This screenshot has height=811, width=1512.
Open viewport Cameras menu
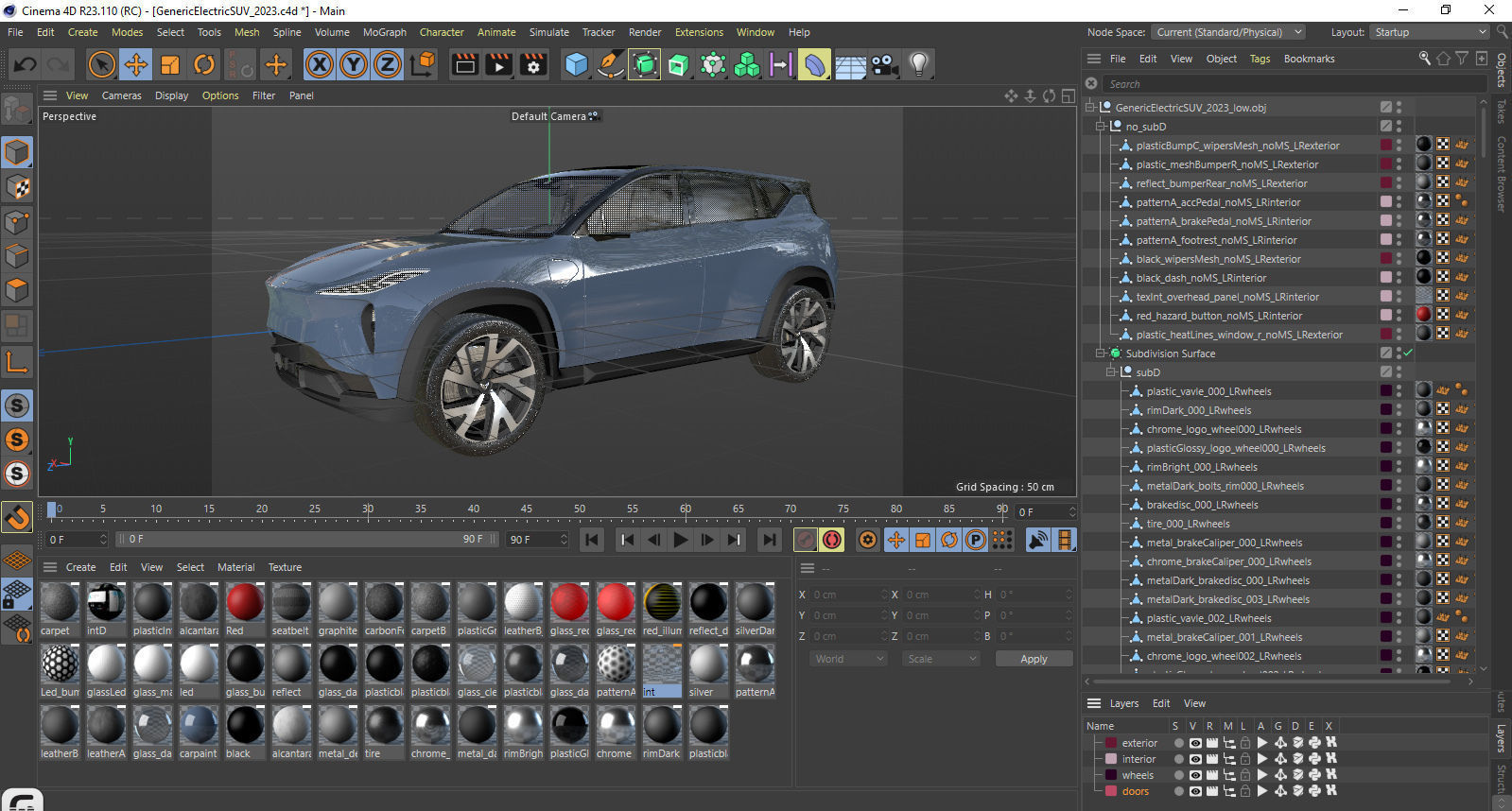(x=121, y=95)
